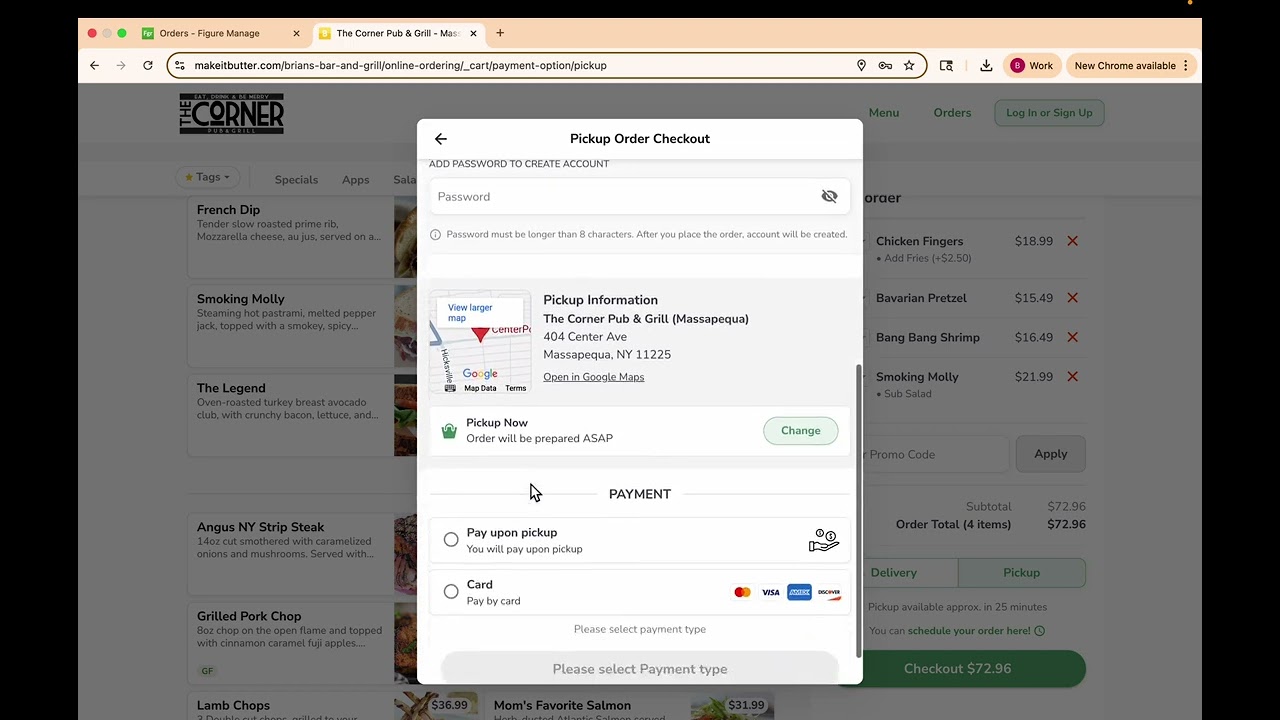Open Mom's Favorite Salmon item
Image resolution: width=1280 pixels, height=720 pixels.
pyautogui.click(x=631, y=706)
